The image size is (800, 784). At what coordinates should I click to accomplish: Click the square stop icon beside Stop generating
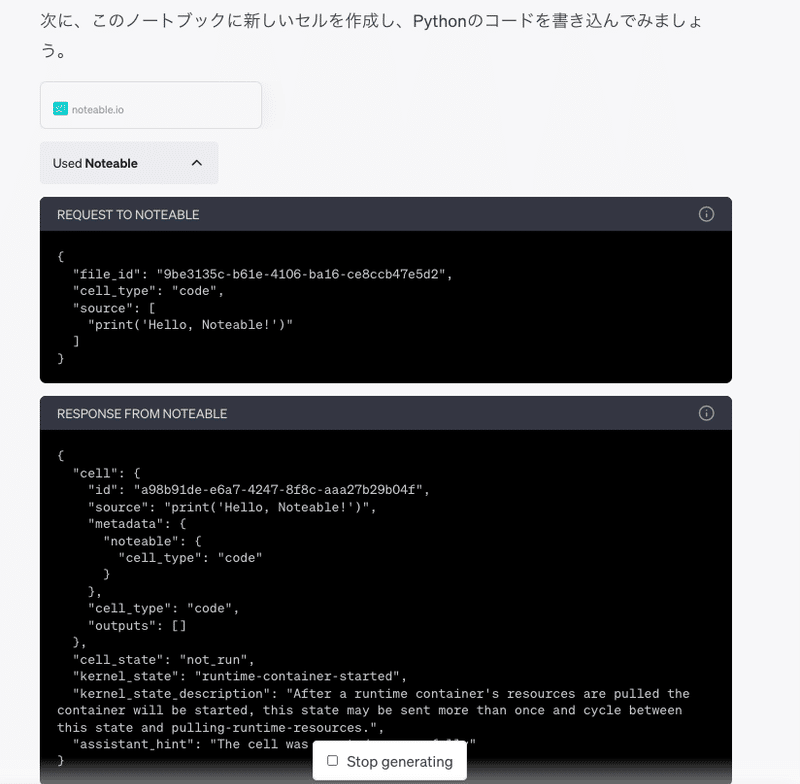tap(332, 760)
